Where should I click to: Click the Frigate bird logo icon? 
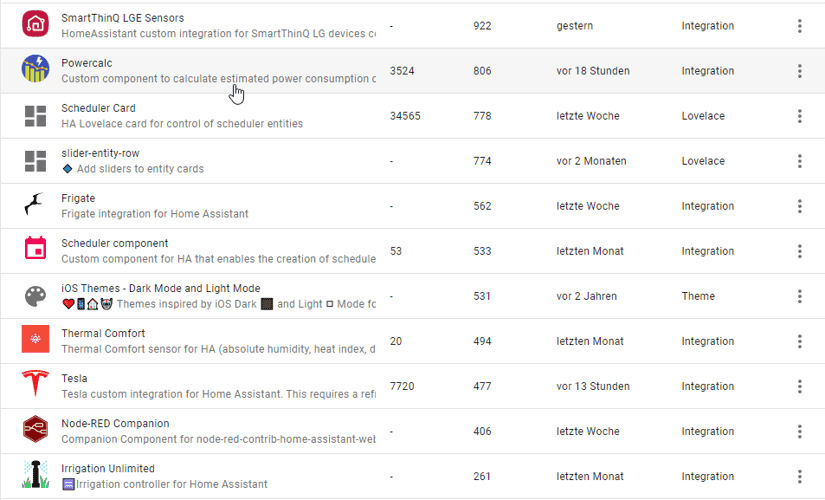(x=36, y=206)
